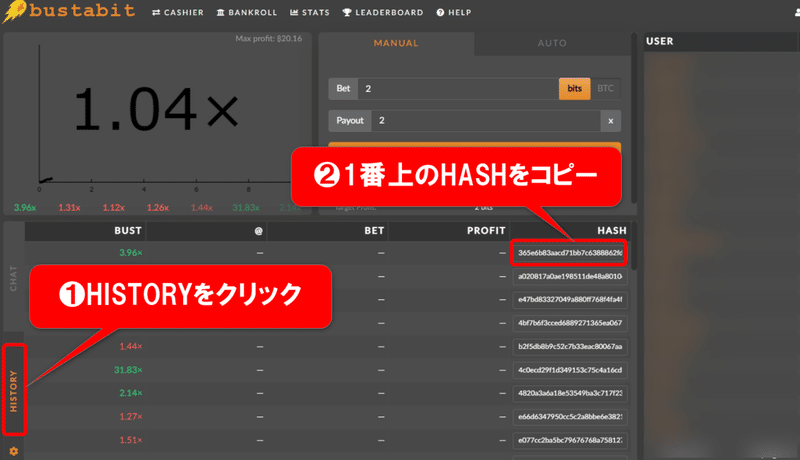Select the hash field starting 4c0ecd29
The width and height of the screenshot is (800, 460).
click(x=570, y=370)
